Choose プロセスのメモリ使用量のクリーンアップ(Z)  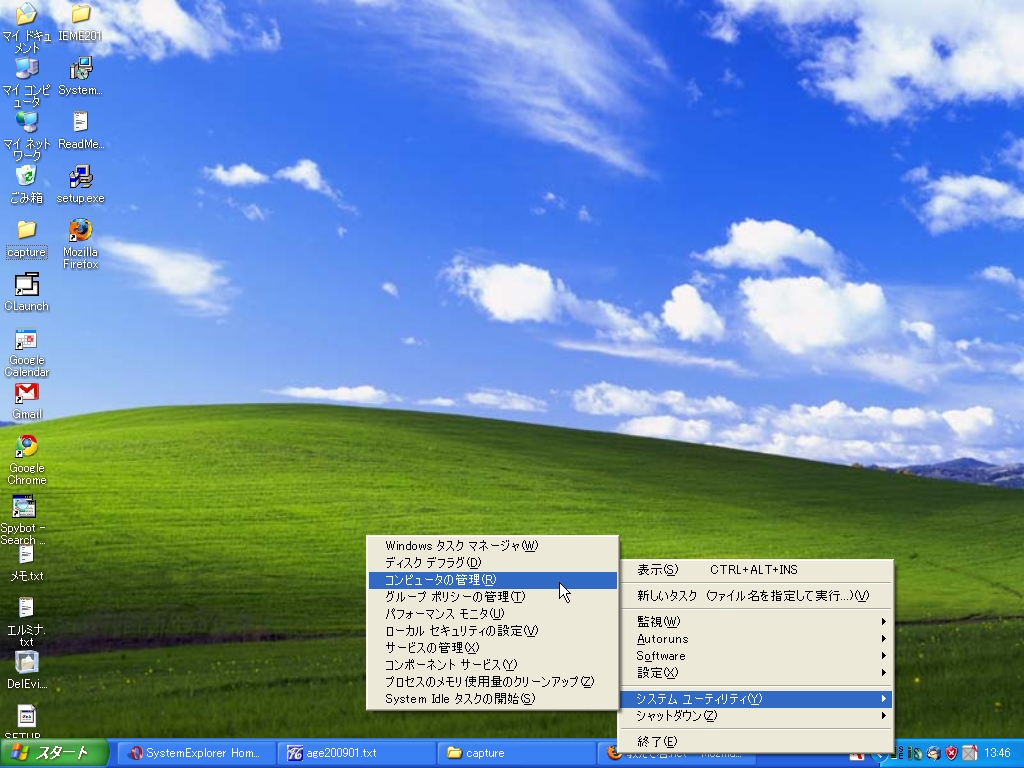(493, 682)
